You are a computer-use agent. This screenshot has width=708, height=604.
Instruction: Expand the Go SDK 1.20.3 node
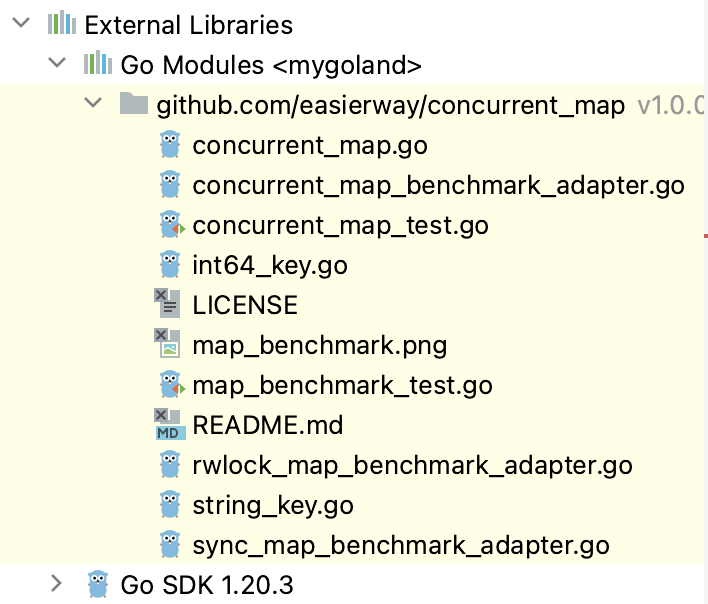(56, 583)
